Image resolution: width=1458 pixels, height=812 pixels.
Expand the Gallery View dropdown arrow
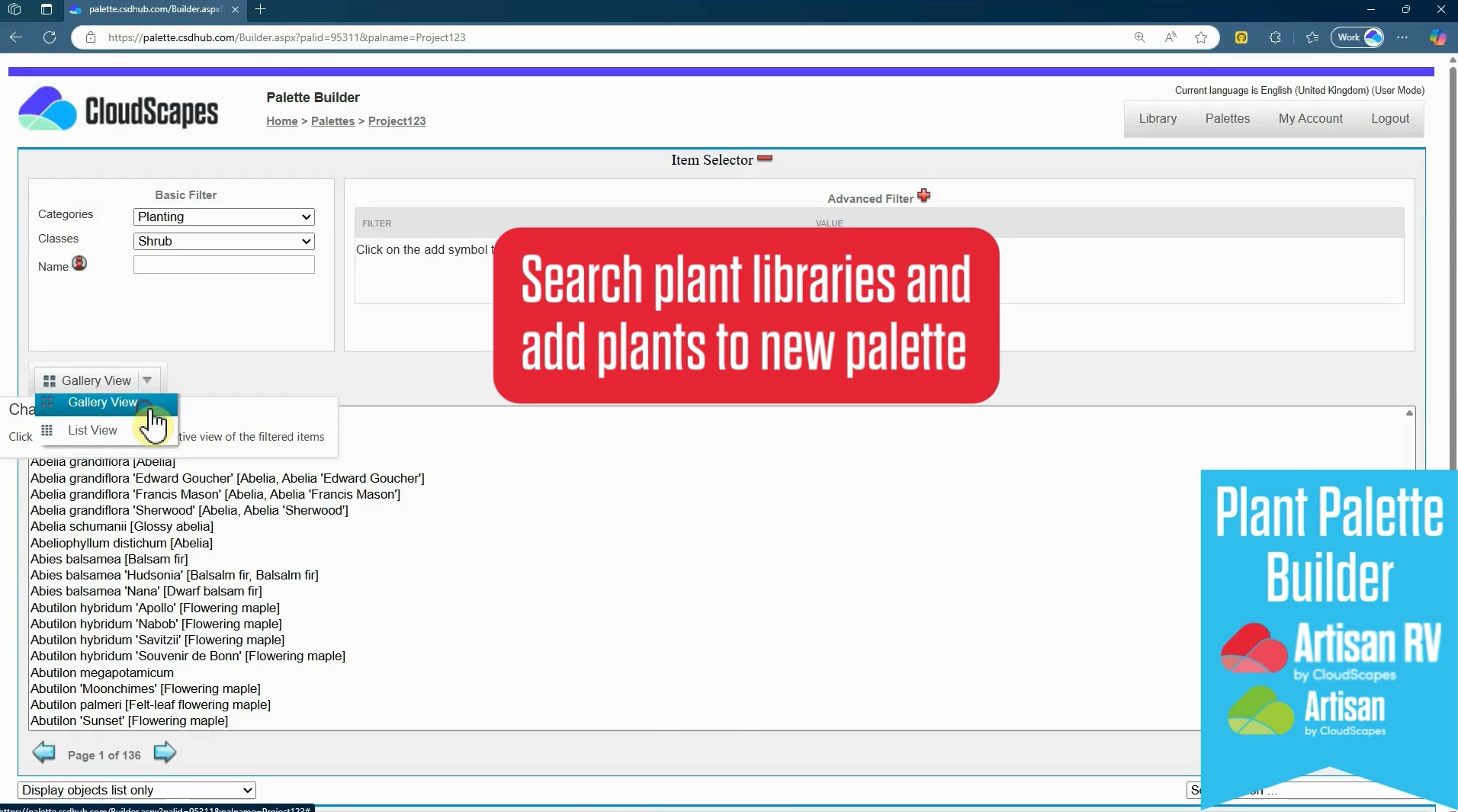[147, 380]
